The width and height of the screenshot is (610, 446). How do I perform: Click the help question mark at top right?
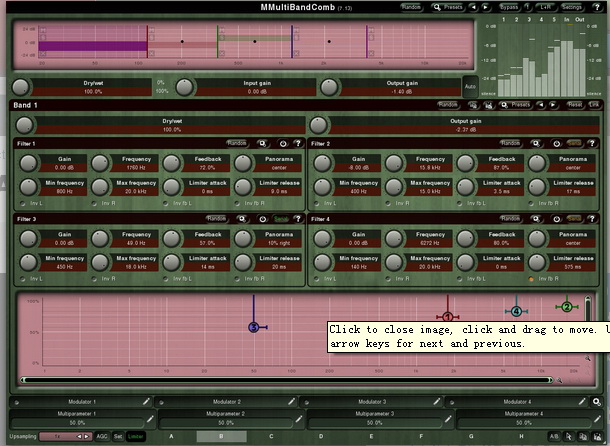pos(596,7)
